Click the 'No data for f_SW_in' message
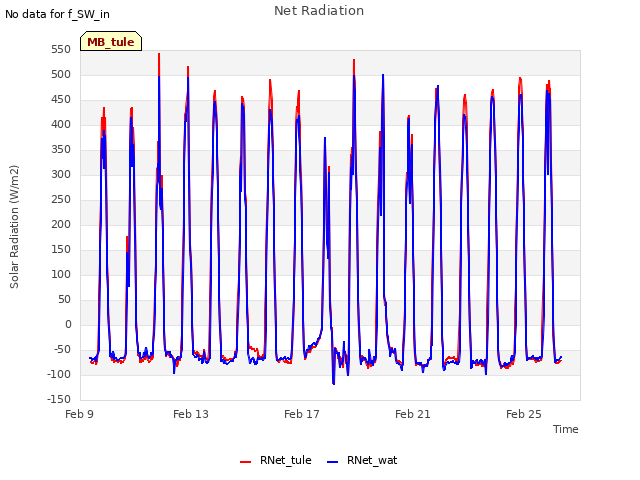640x480 pixels. point(57,14)
